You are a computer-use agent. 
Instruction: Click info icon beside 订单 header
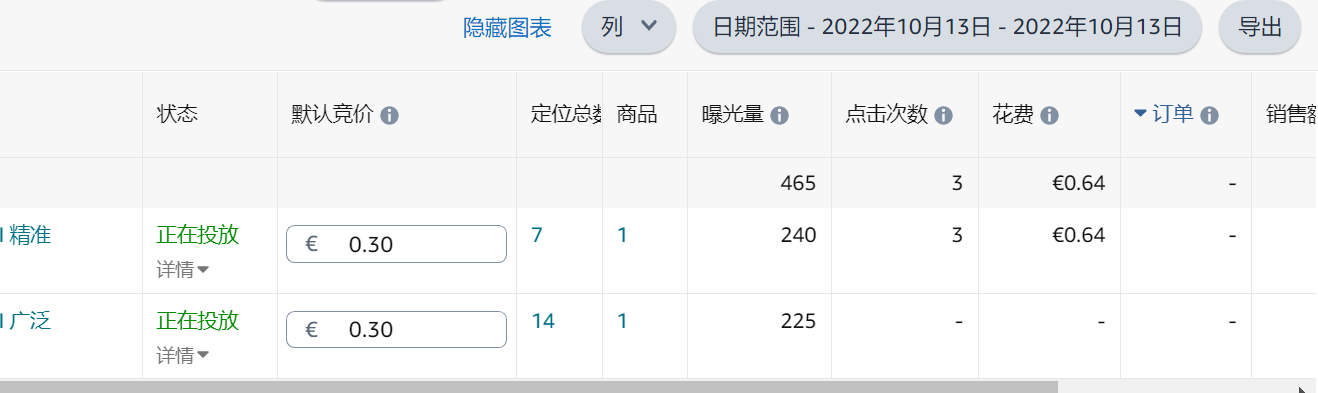(1209, 115)
